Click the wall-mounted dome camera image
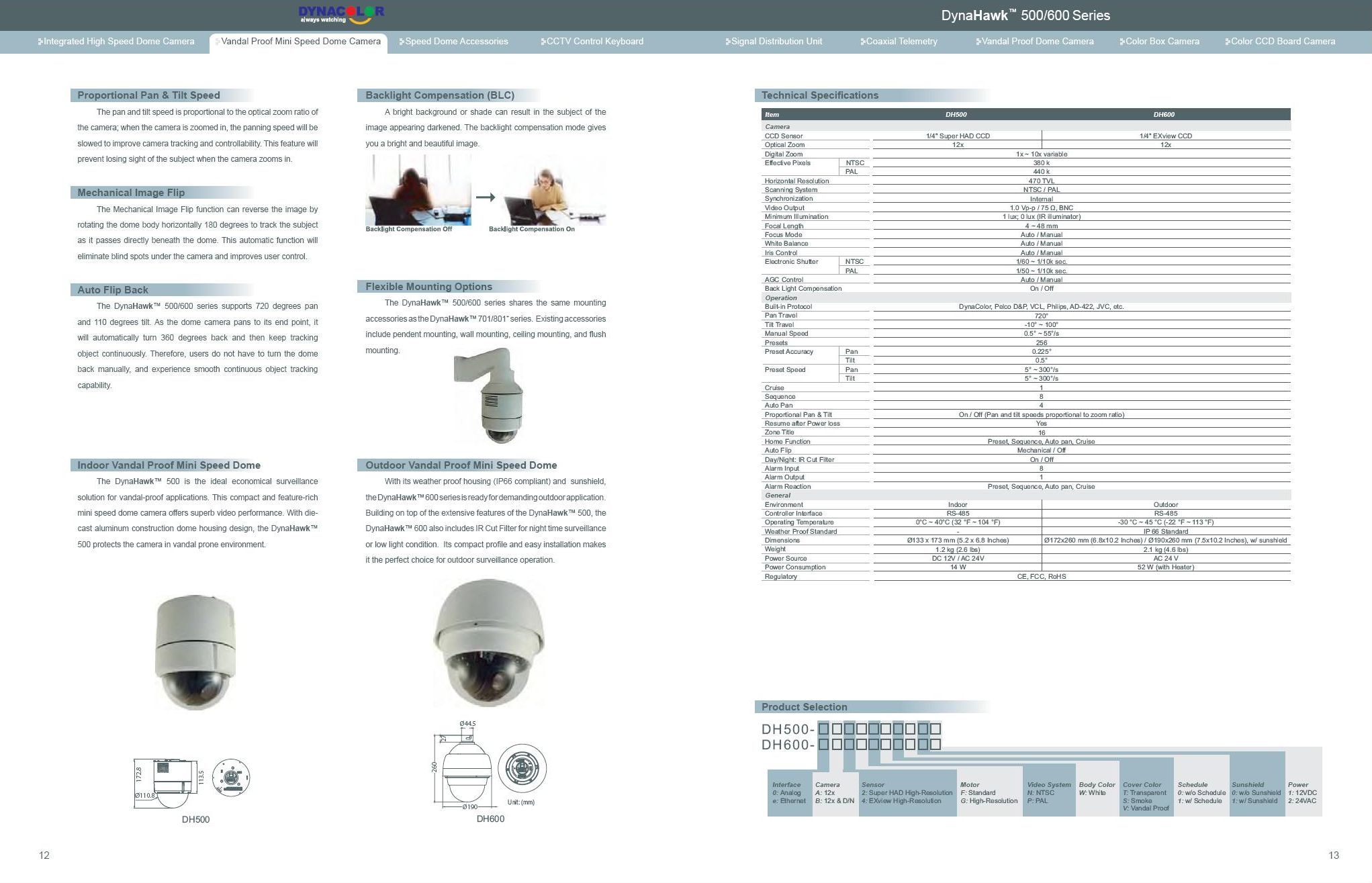 [489, 395]
